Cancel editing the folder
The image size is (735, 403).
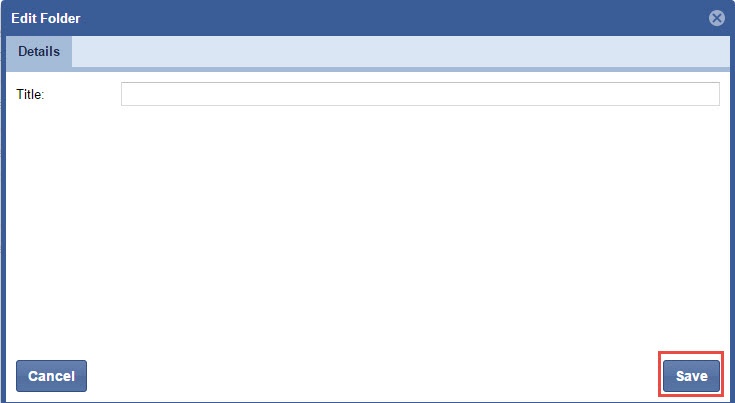51,376
